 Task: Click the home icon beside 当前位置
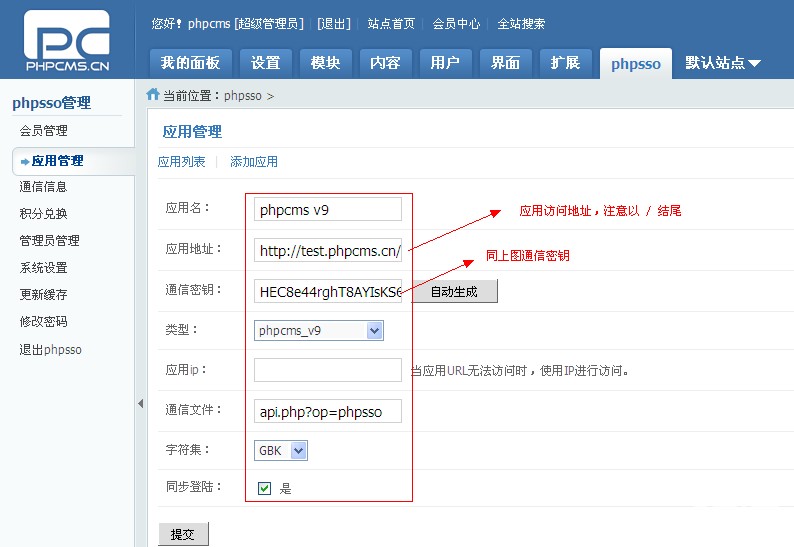[153, 94]
